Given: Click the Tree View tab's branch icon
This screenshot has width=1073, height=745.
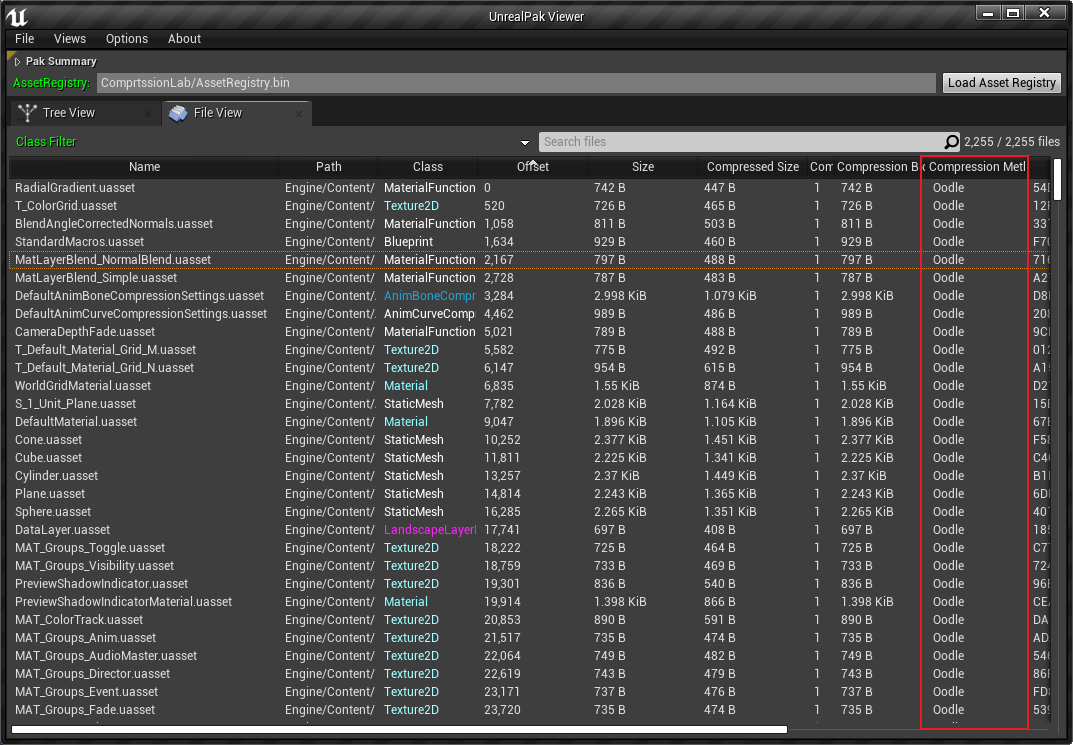Looking at the screenshot, I should click(x=27, y=113).
